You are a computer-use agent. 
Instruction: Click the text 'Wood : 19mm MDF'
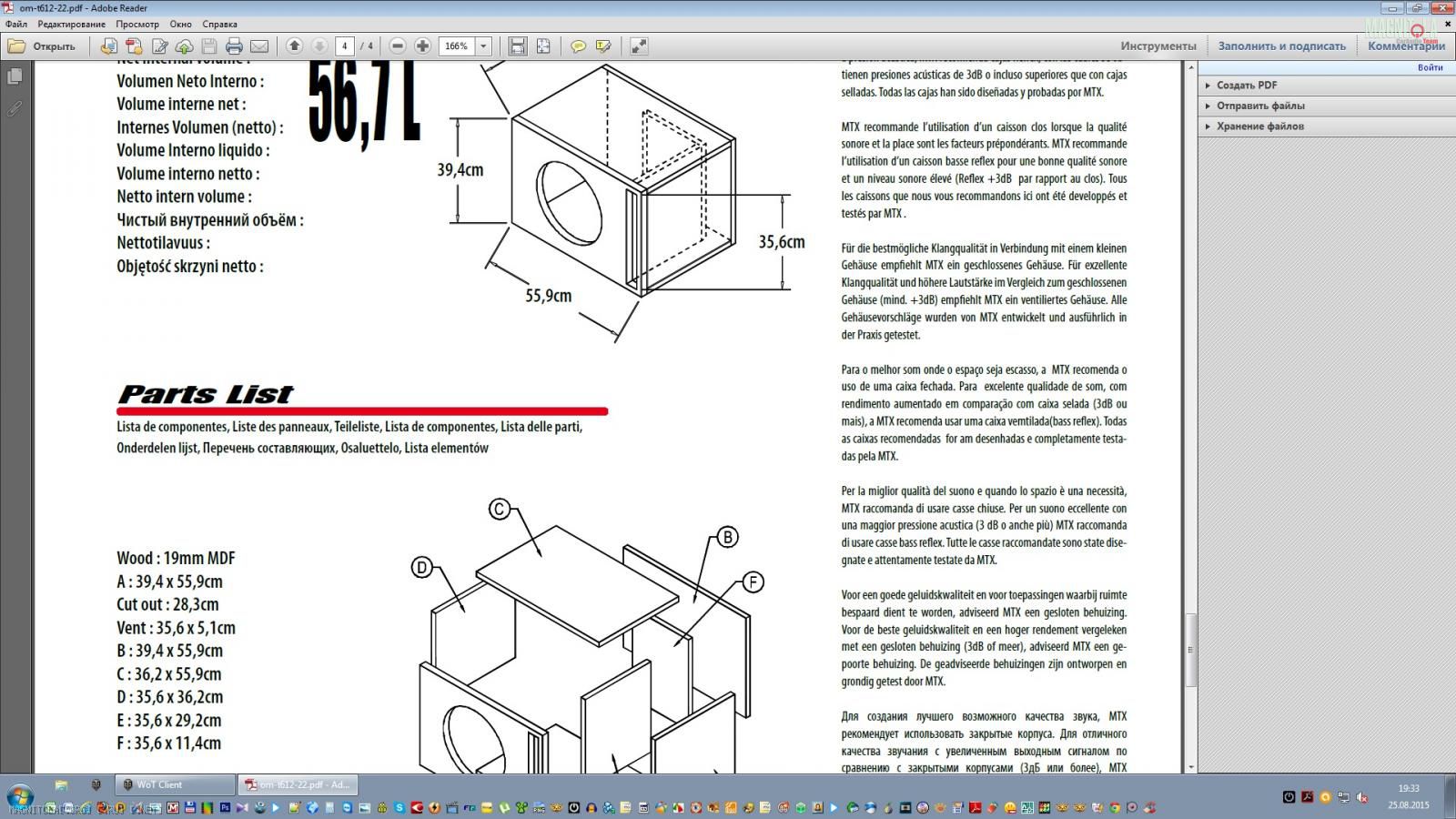[176, 558]
